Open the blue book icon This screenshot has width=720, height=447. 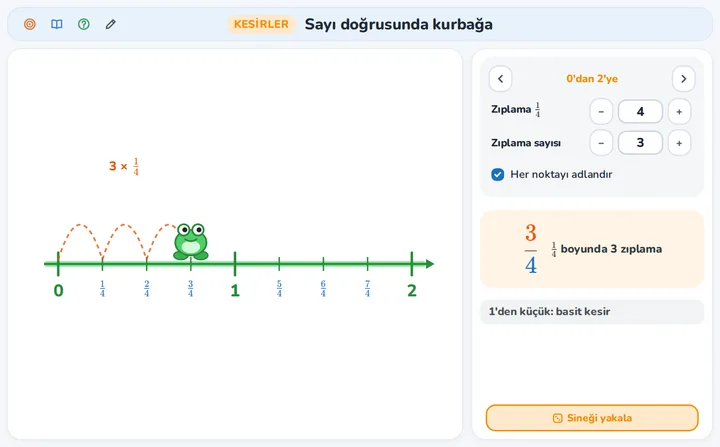(56, 24)
